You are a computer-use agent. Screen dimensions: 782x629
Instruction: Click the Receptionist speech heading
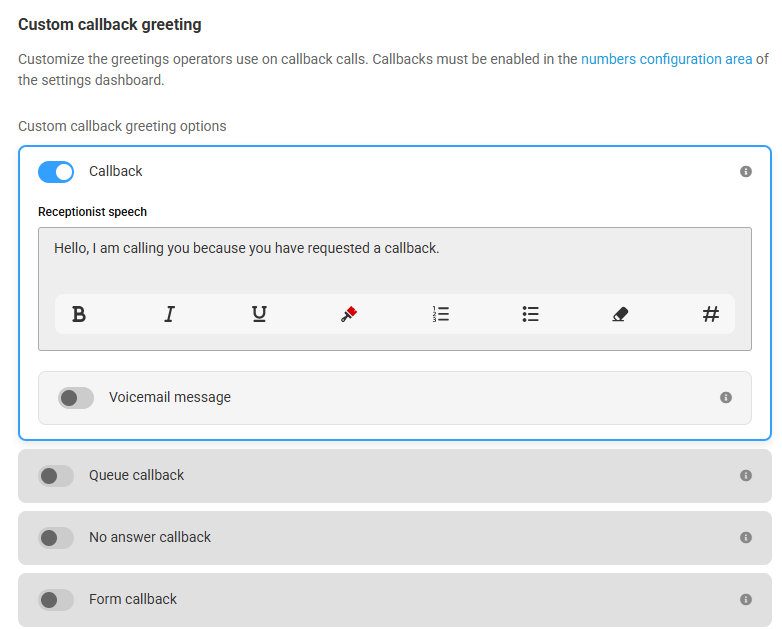[x=92, y=212]
